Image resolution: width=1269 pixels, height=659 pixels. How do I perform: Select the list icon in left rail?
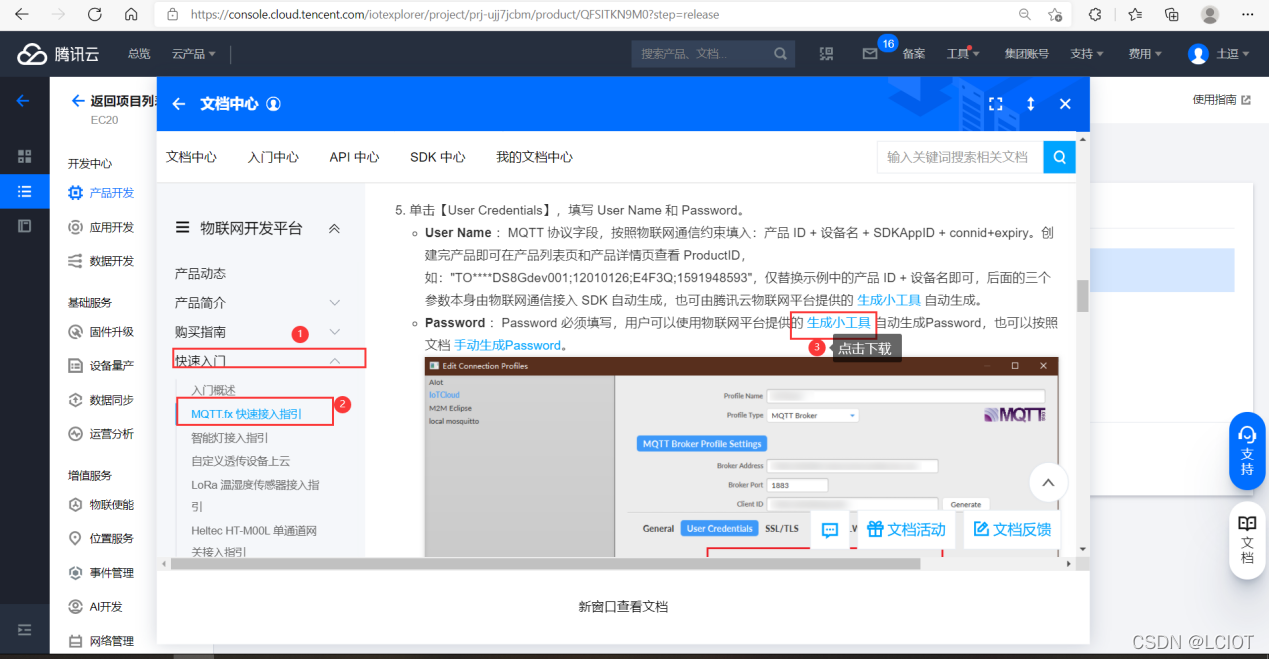[25, 191]
